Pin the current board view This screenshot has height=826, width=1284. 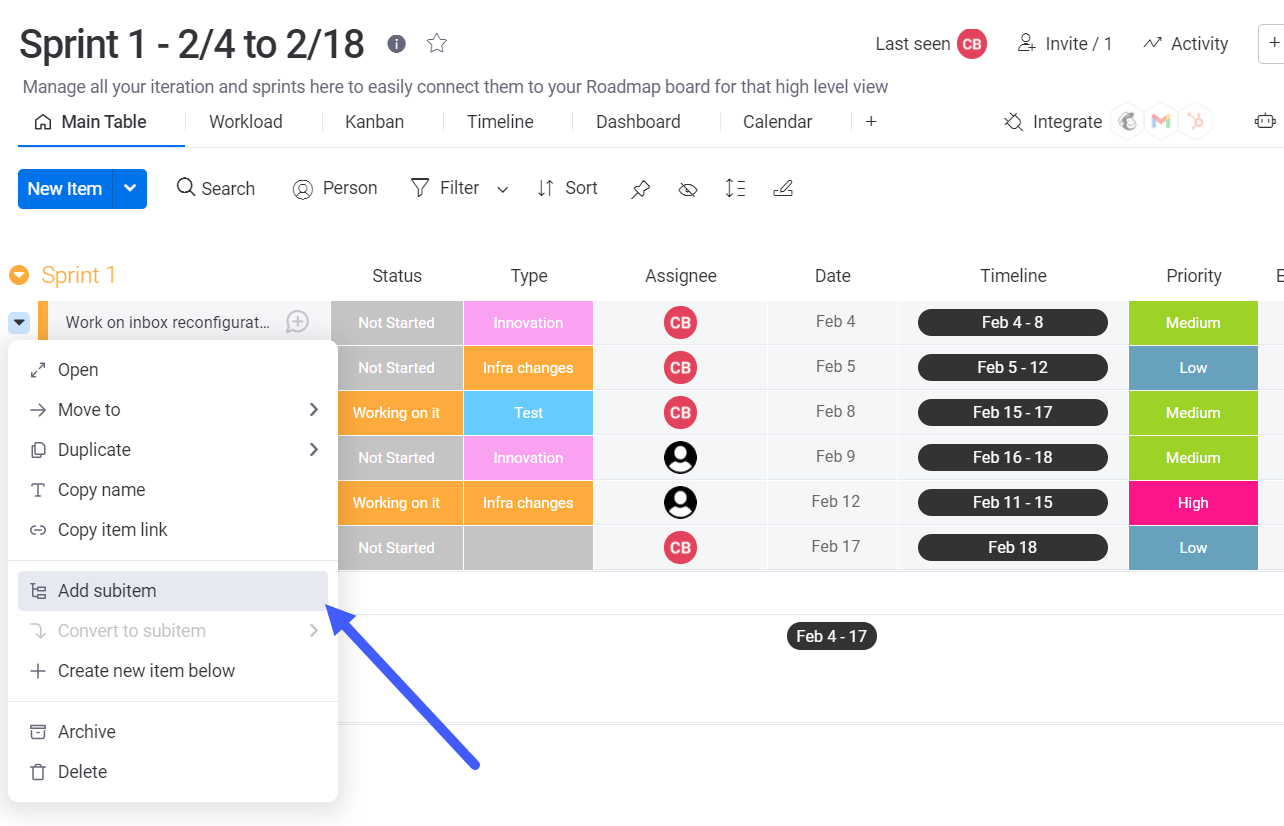tap(640, 188)
